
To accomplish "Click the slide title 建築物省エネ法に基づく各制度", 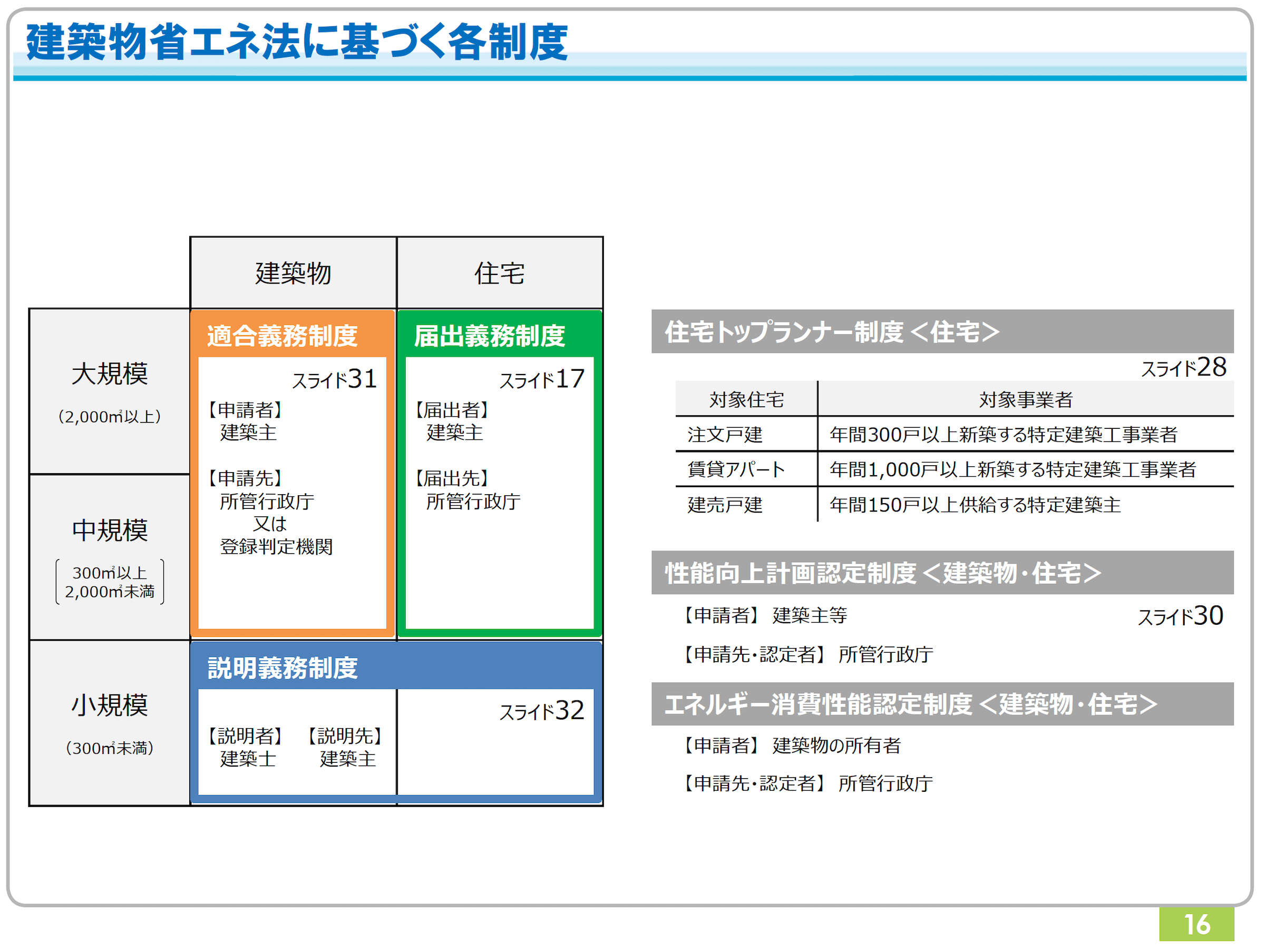I will click(x=297, y=42).
